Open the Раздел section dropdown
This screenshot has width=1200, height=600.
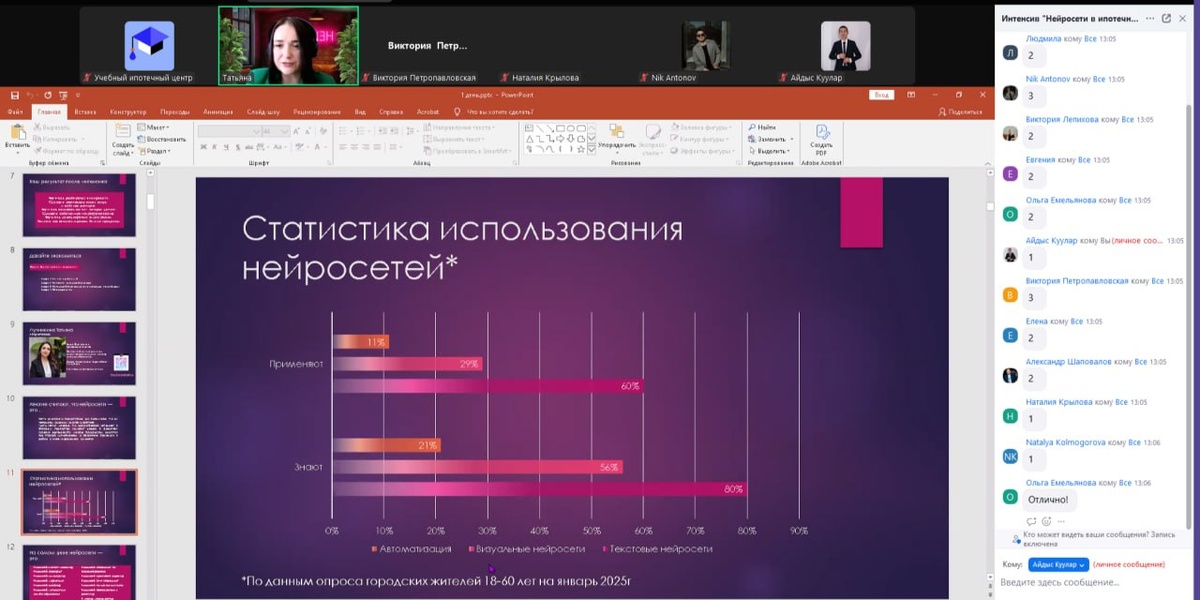pos(154,151)
